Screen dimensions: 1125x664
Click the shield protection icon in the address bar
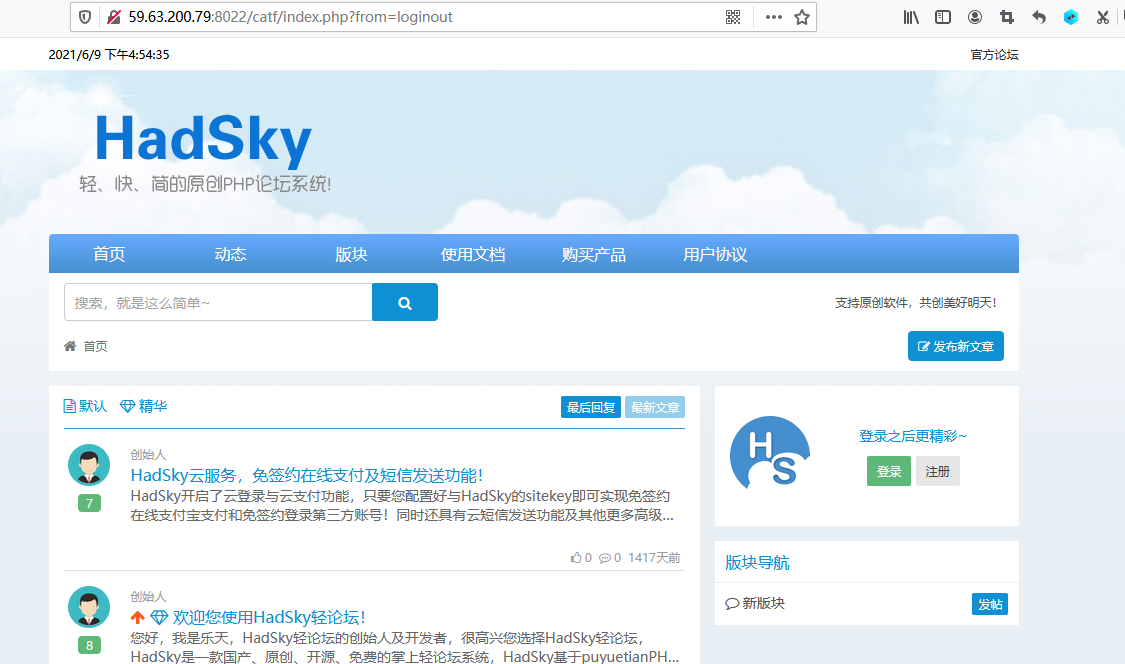tap(84, 17)
